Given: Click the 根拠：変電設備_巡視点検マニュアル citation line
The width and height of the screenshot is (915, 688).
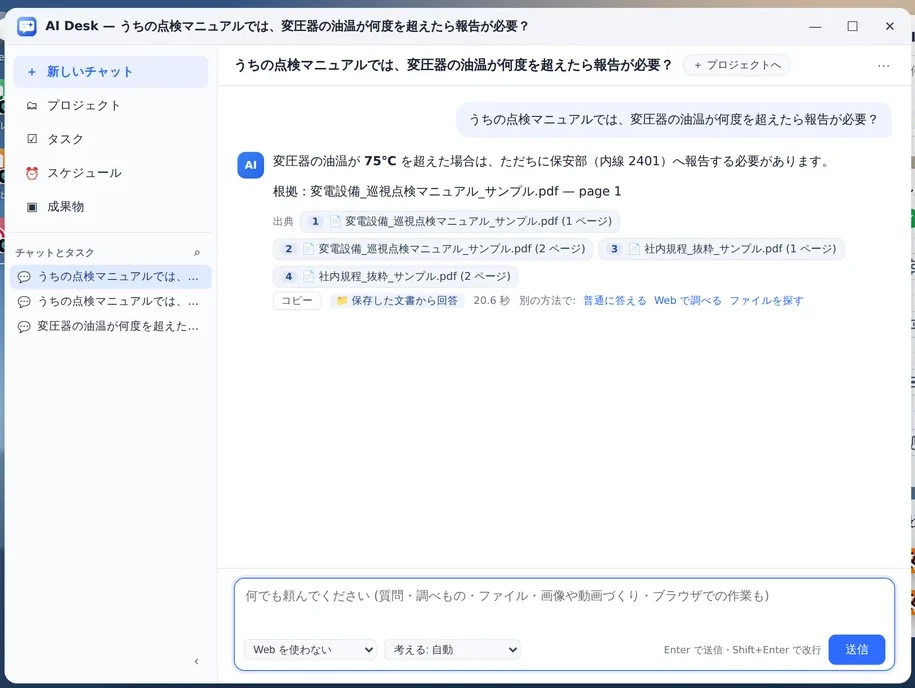Looking at the screenshot, I should pyautogui.click(x=447, y=191).
